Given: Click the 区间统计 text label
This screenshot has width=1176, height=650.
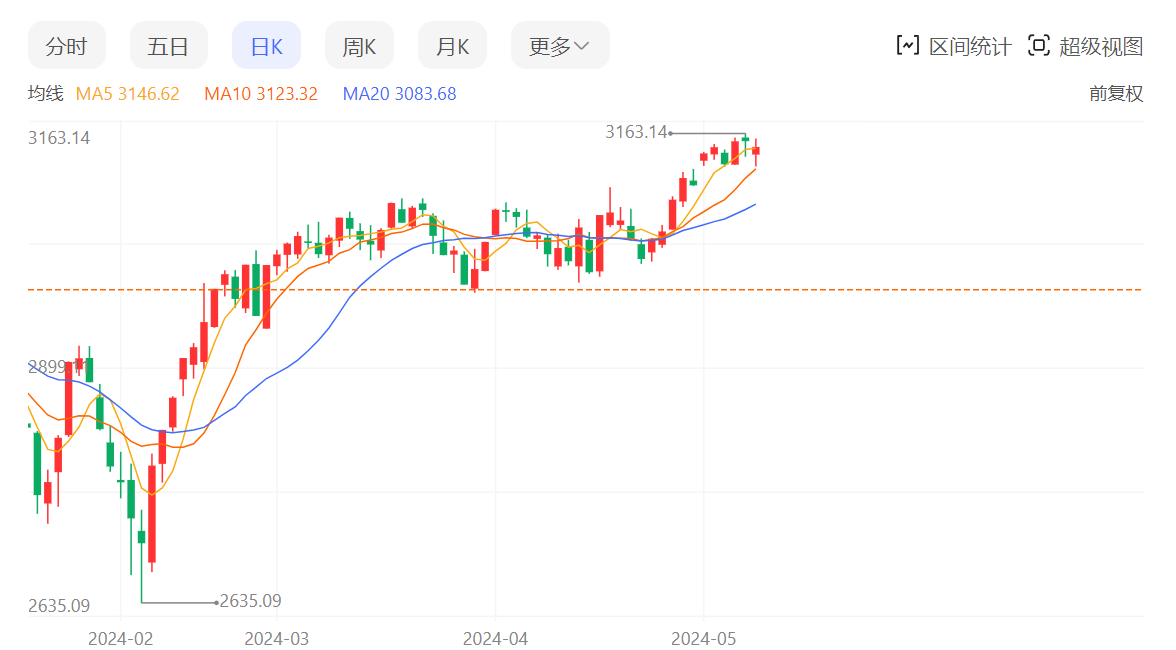Looking at the screenshot, I should (x=970, y=46).
